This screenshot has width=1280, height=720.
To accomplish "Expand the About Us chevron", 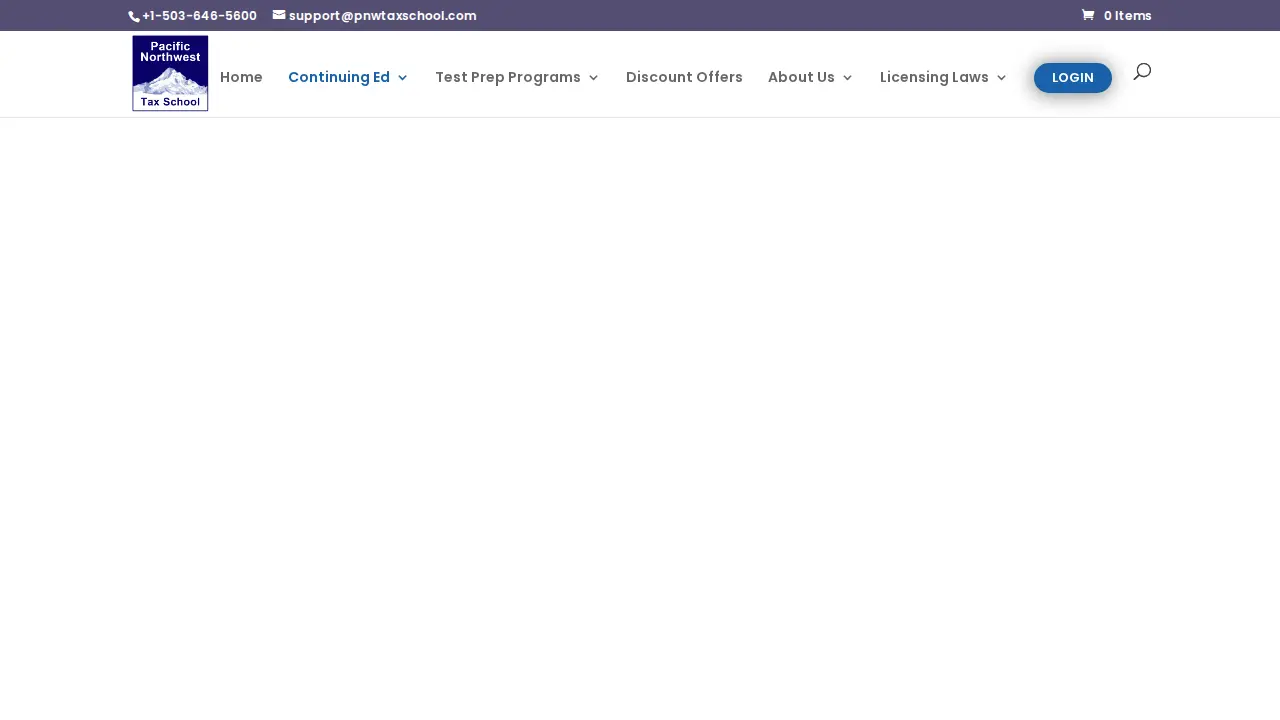I will pos(848,78).
